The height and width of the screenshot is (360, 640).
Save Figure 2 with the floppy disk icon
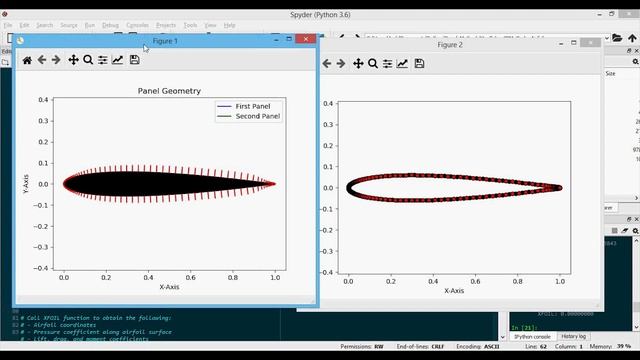click(419, 64)
